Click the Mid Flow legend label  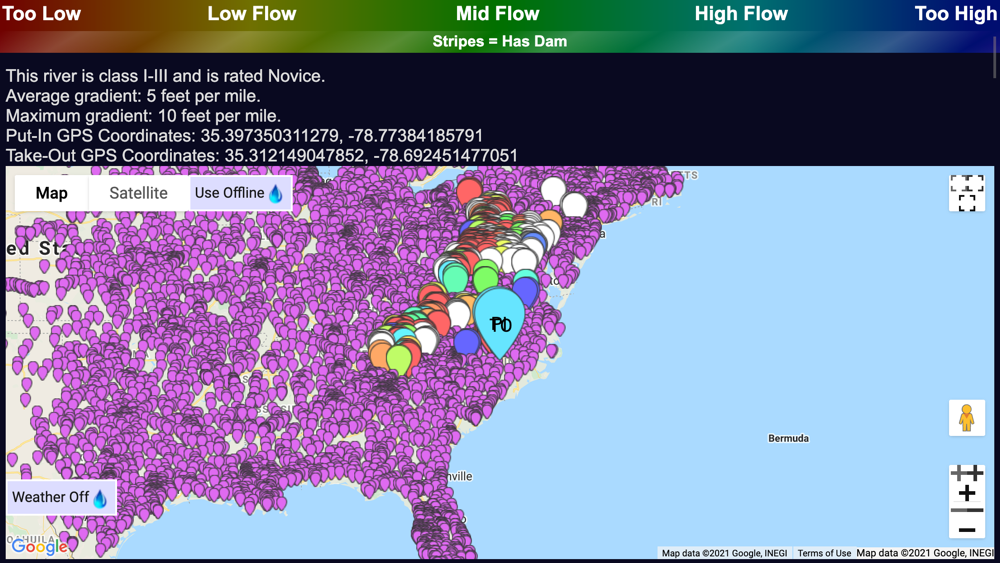click(497, 14)
